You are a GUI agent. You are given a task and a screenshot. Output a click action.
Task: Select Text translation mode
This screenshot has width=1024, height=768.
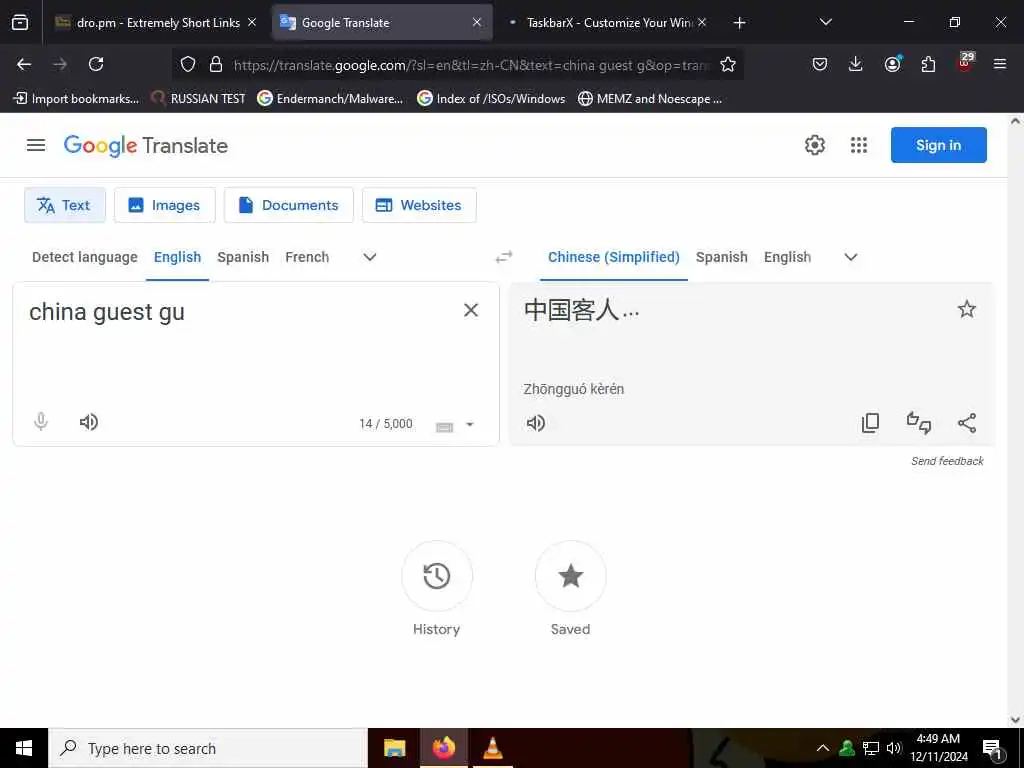(65, 205)
